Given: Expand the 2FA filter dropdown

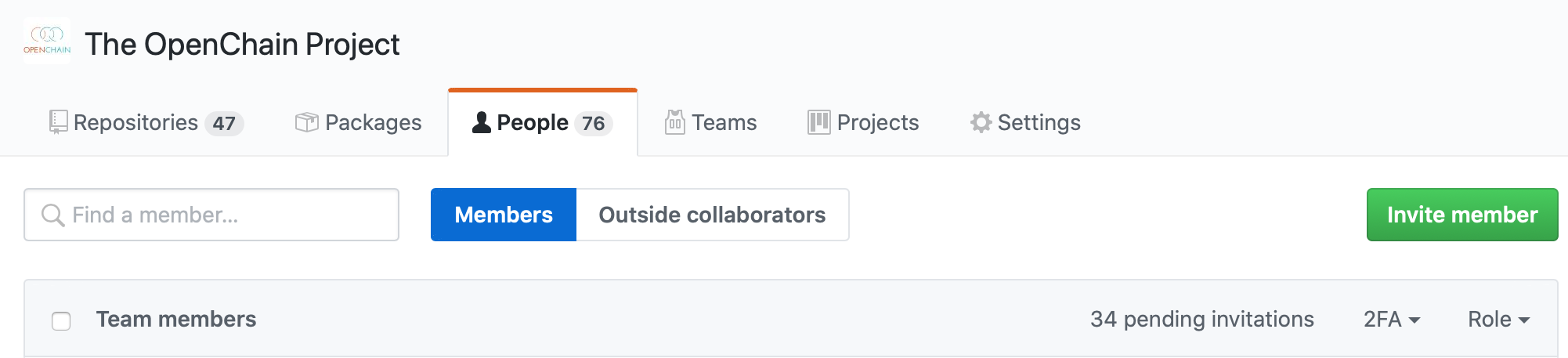Looking at the screenshot, I should (1392, 319).
